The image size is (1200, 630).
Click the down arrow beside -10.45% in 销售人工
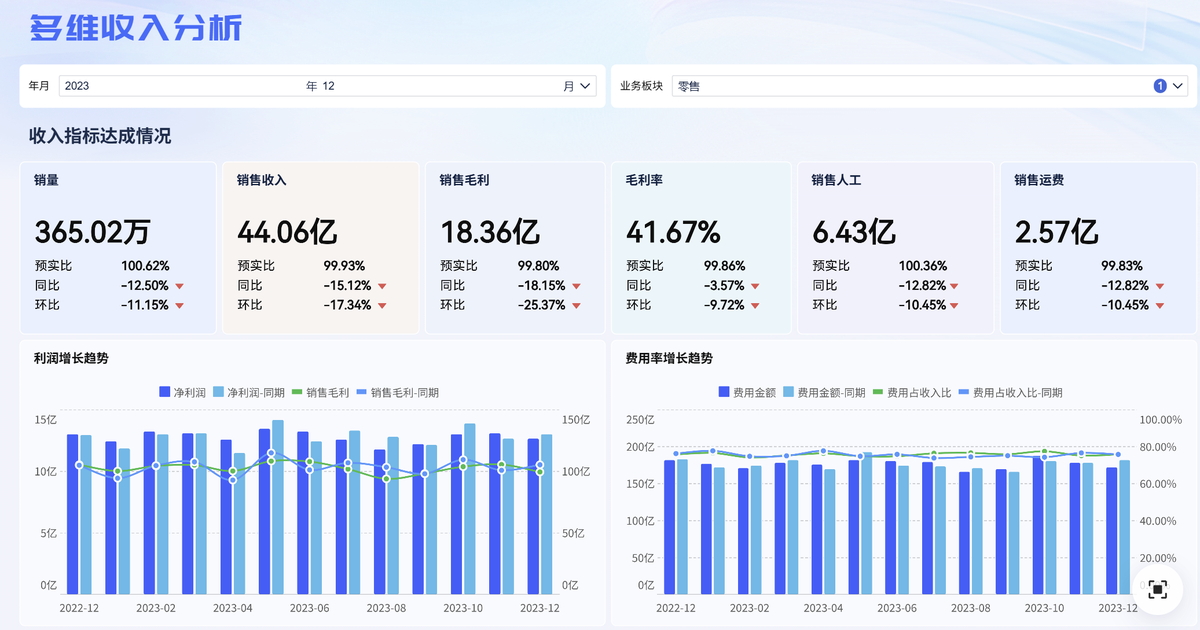(x=956, y=305)
